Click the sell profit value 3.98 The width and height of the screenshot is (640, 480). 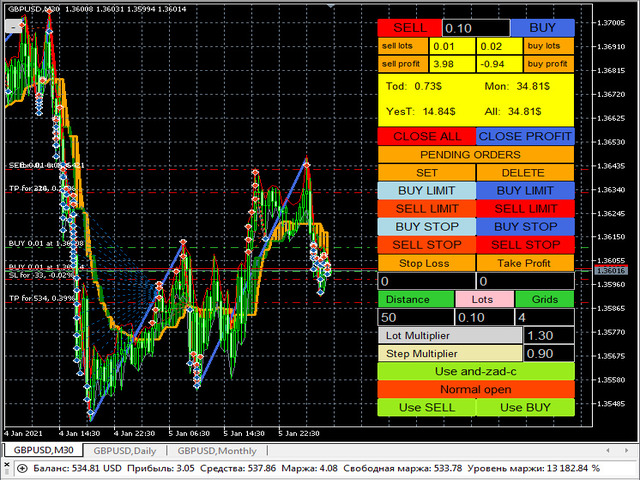click(452, 64)
